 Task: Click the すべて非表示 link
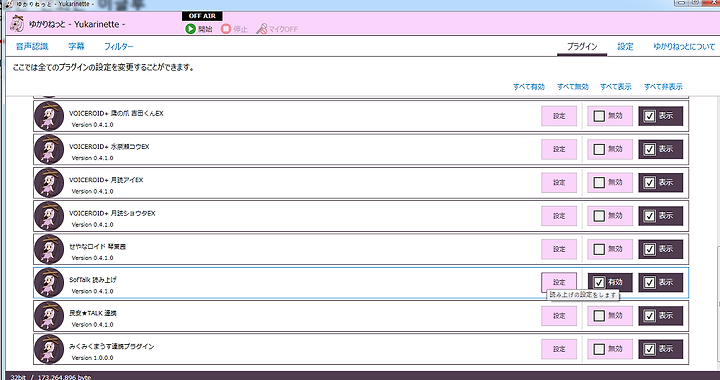pos(663,86)
